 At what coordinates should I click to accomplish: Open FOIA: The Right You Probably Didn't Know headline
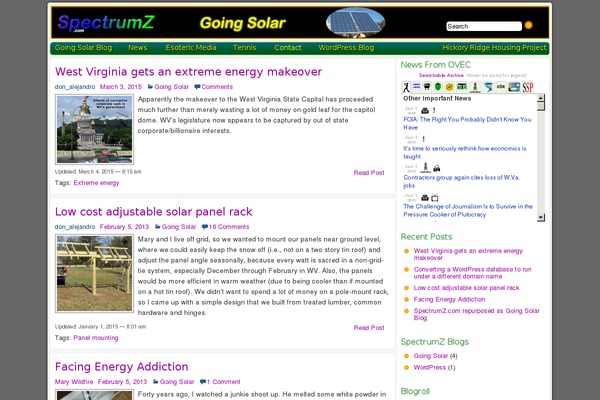click(467, 123)
